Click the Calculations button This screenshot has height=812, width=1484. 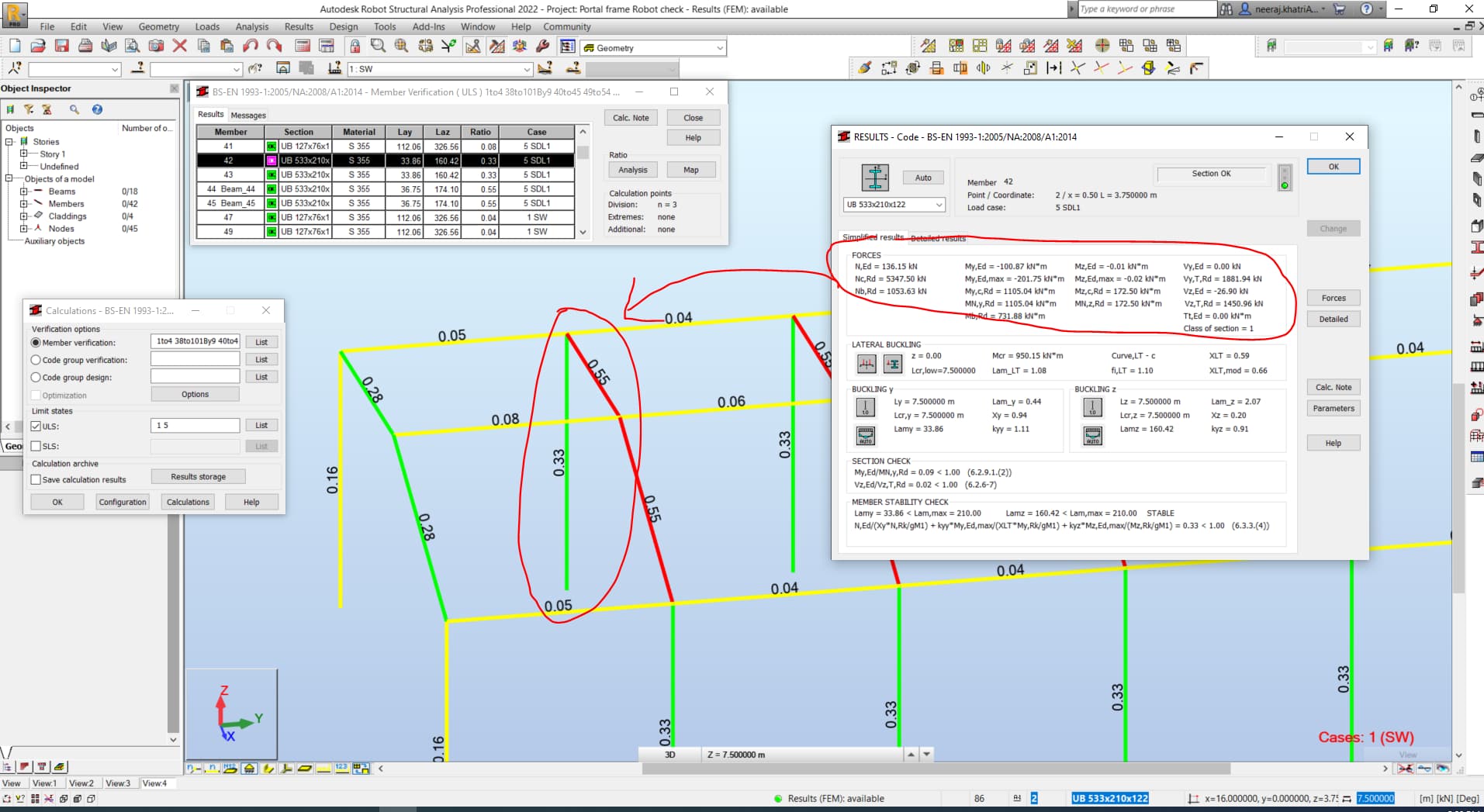pos(188,502)
